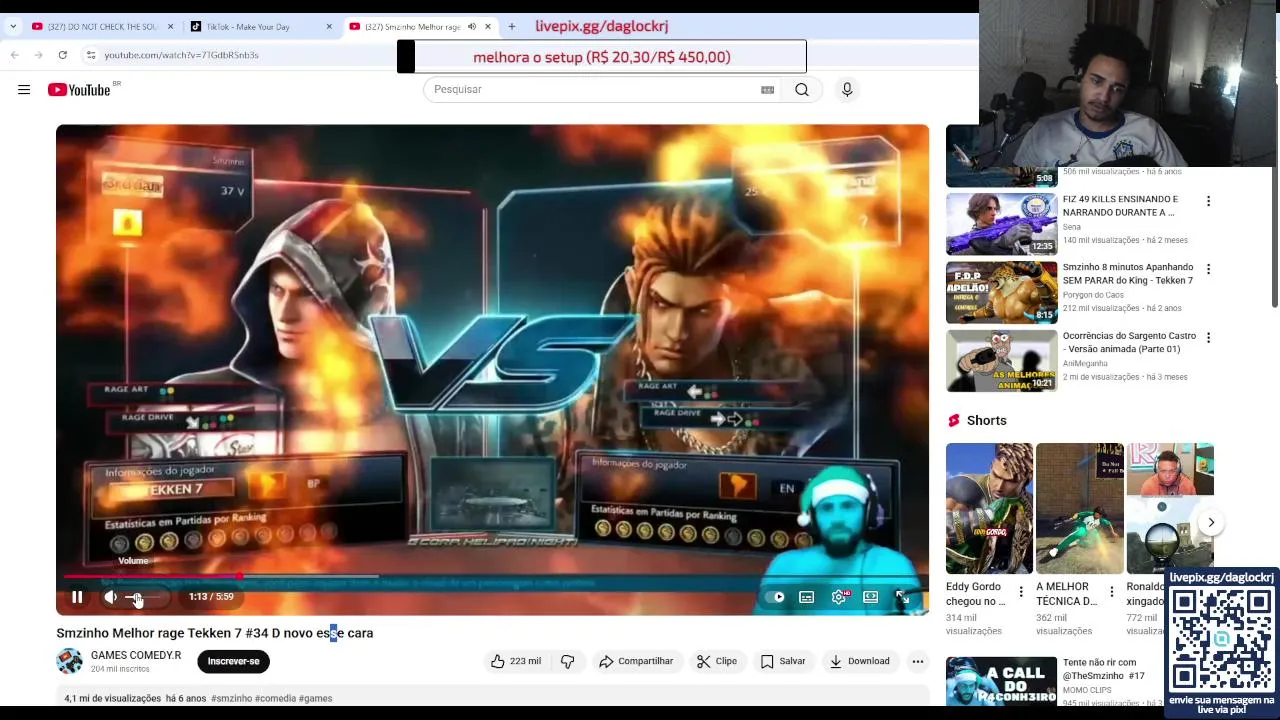Image resolution: width=1280 pixels, height=720 pixels.
Task: Click the Clipe scissors button
Action: click(x=717, y=661)
